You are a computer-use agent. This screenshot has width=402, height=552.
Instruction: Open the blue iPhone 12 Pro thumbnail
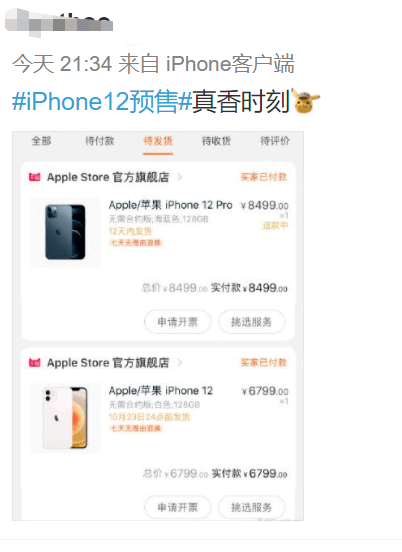point(65,232)
